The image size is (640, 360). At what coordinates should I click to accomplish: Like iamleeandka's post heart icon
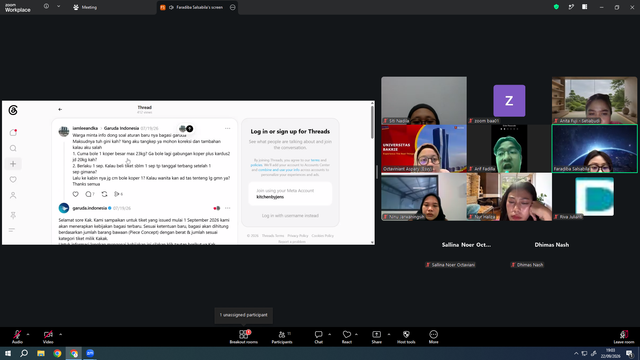point(76,194)
